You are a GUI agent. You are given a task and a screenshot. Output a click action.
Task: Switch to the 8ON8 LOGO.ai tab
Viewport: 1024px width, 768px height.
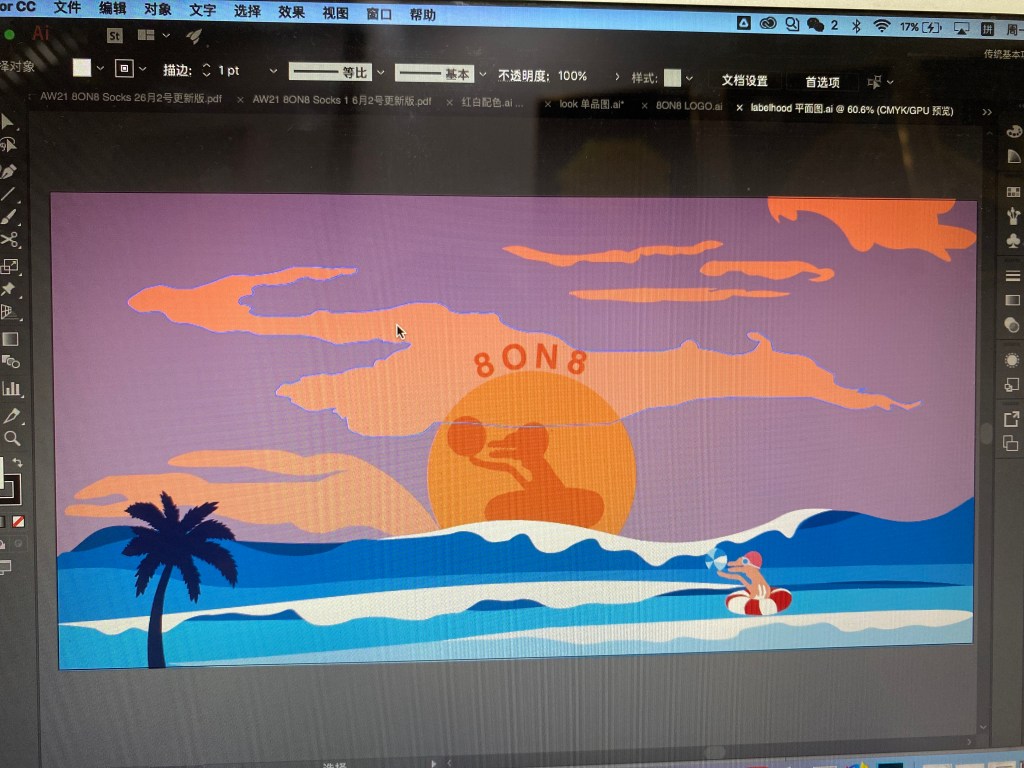(x=688, y=105)
